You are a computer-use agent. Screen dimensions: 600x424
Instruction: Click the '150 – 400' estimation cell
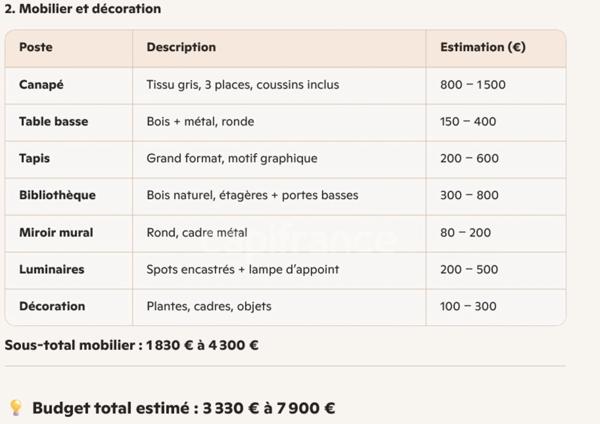tap(468, 122)
